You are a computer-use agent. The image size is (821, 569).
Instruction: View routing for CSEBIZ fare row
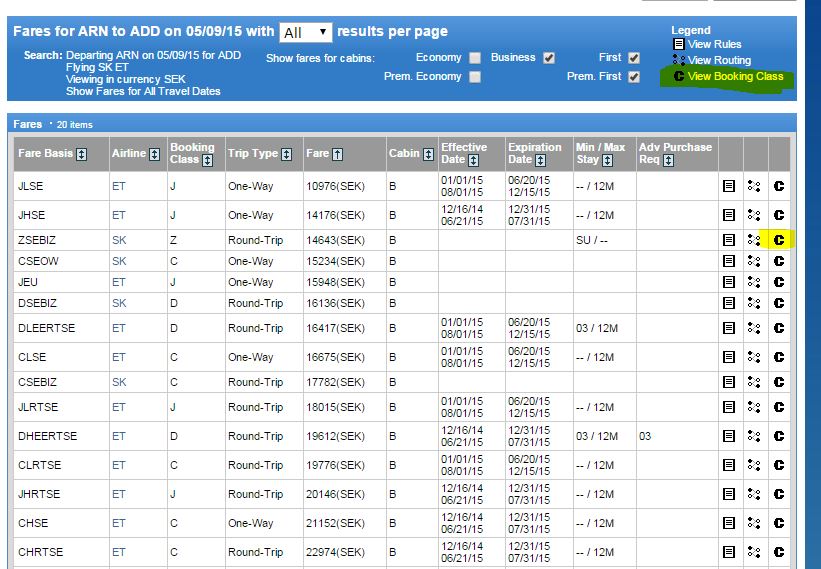pyautogui.click(x=754, y=381)
